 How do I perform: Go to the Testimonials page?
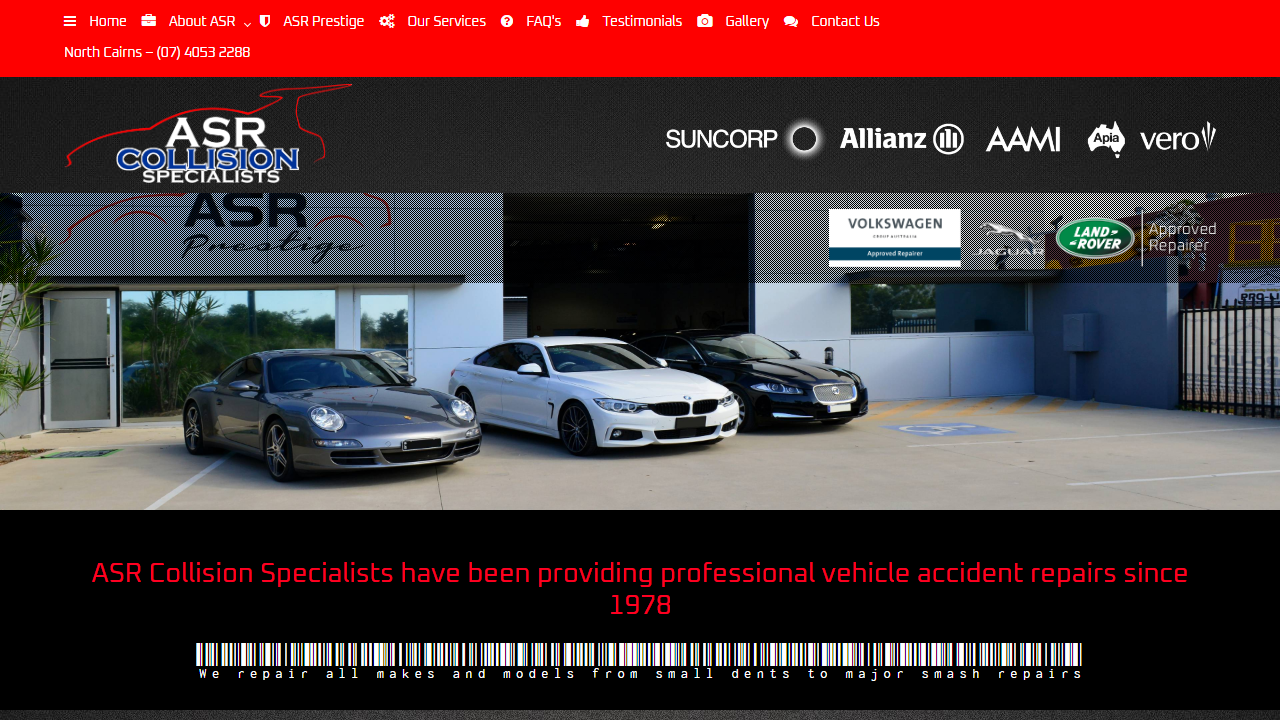click(642, 21)
